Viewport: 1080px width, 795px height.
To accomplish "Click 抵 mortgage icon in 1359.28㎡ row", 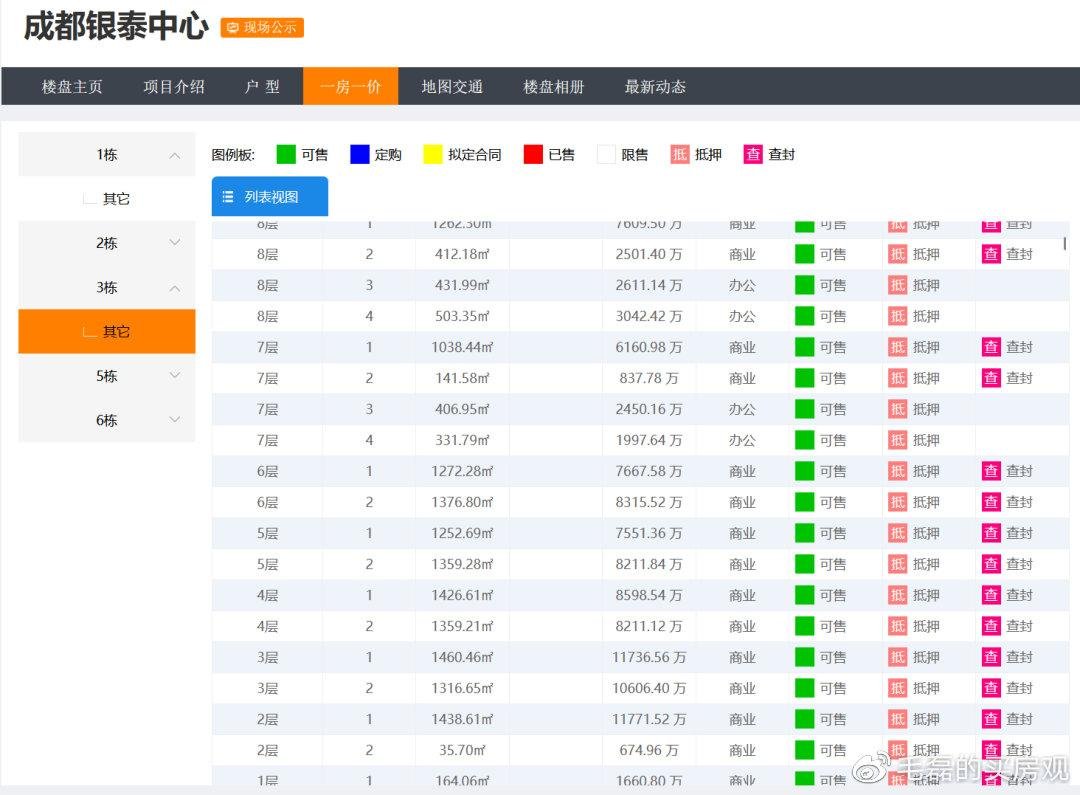I will [897, 564].
